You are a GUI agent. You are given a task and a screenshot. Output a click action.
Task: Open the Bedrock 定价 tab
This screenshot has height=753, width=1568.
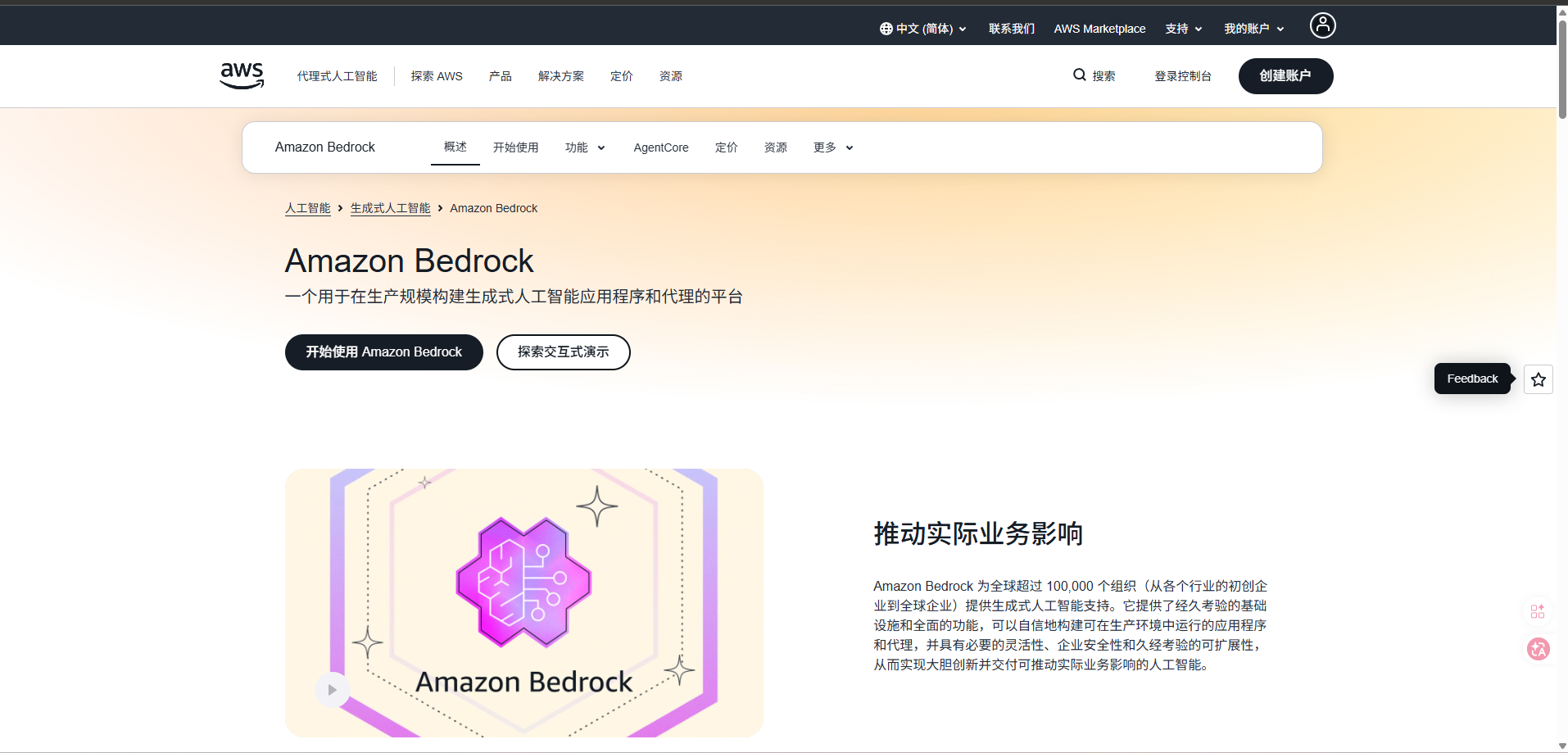coord(726,147)
